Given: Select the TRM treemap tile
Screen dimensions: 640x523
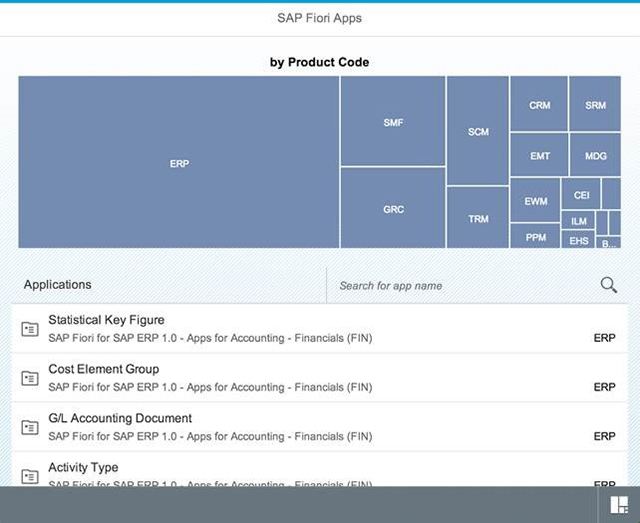Looking at the screenshot, I should pyautogui.click(x=478, y=218).
